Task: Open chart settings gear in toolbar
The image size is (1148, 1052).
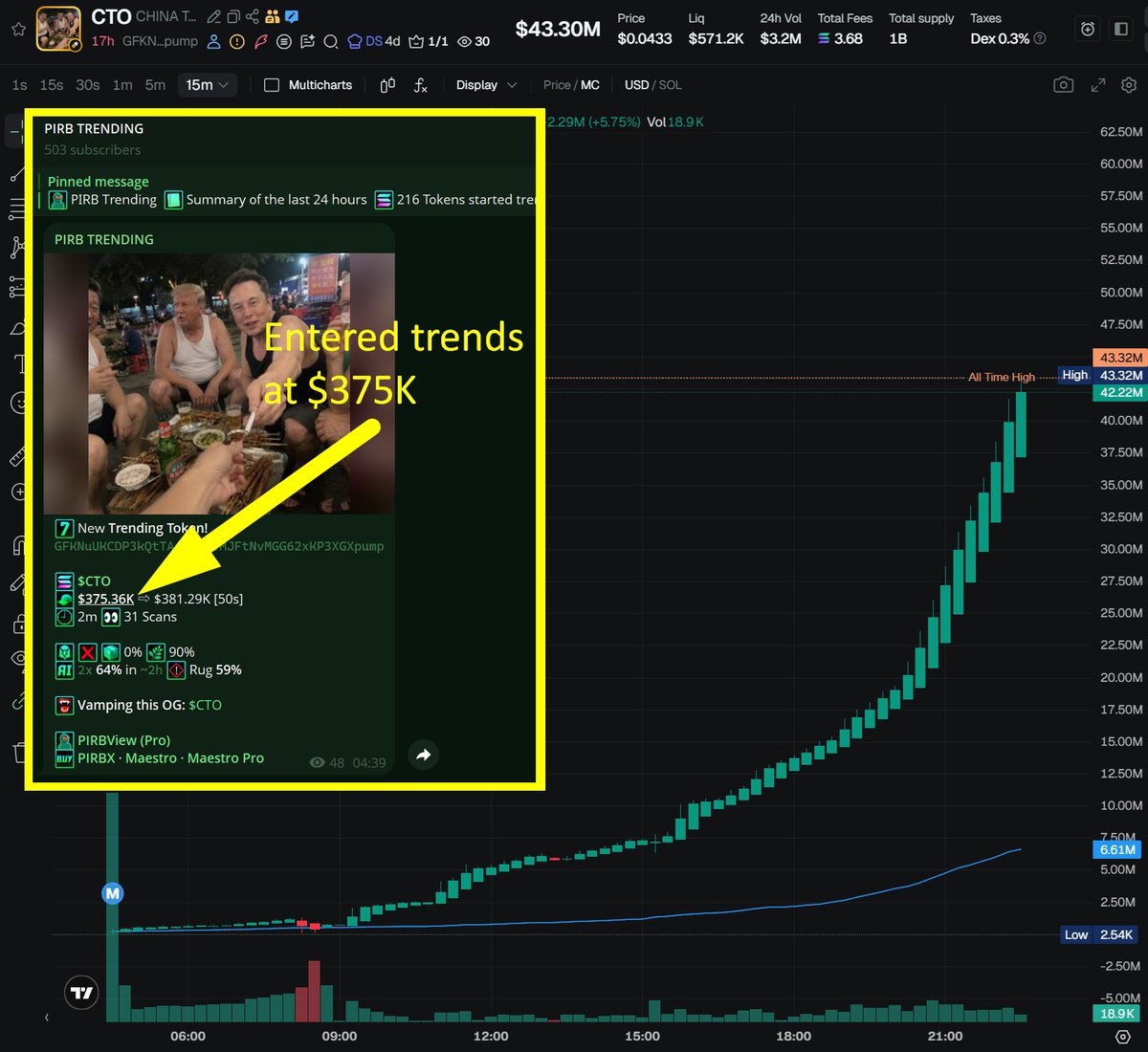Action: [x=1129, y=85]
